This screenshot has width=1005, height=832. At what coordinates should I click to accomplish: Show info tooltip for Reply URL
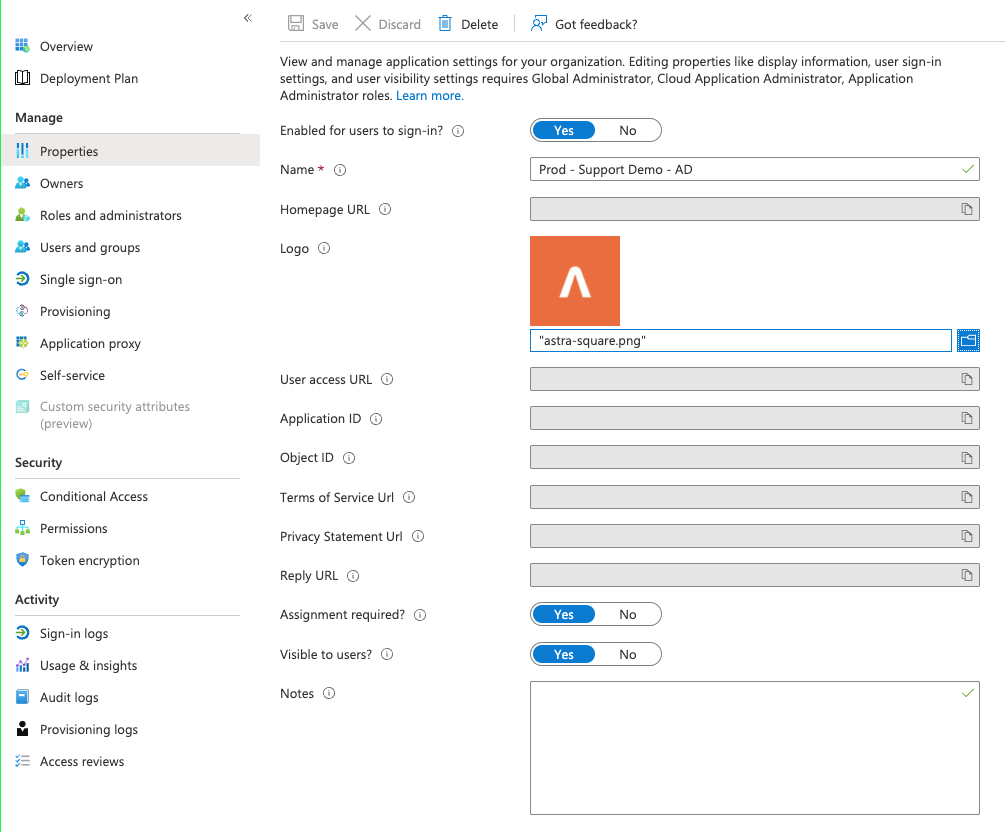353,576
